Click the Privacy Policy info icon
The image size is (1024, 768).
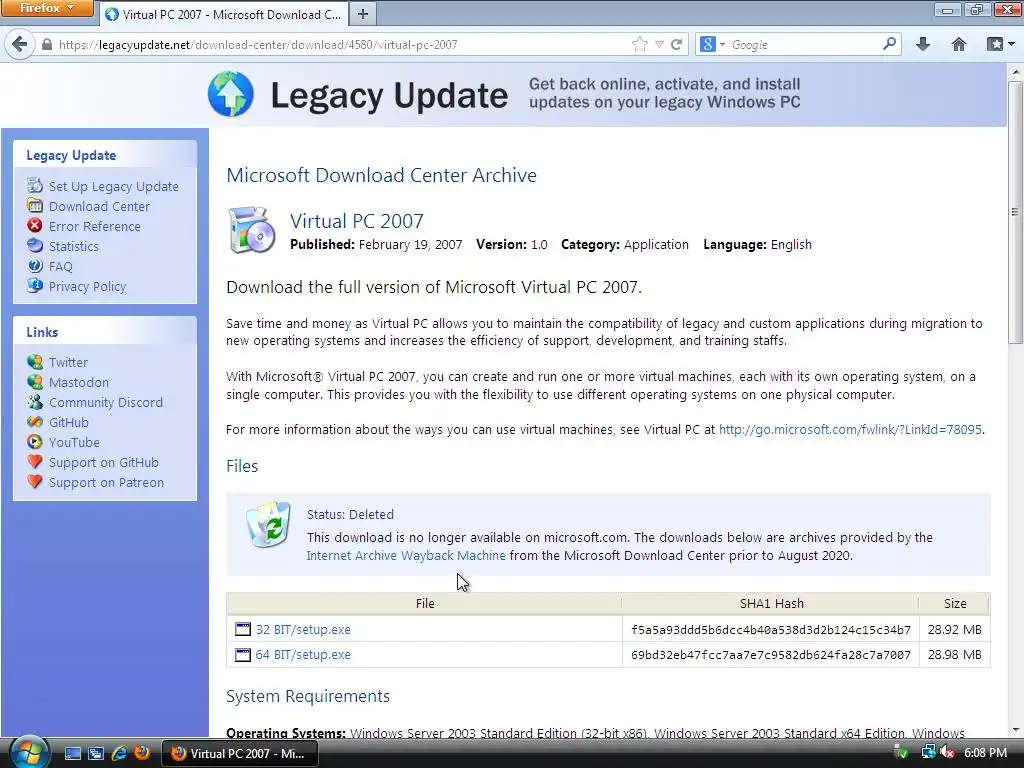pos(35,285)
